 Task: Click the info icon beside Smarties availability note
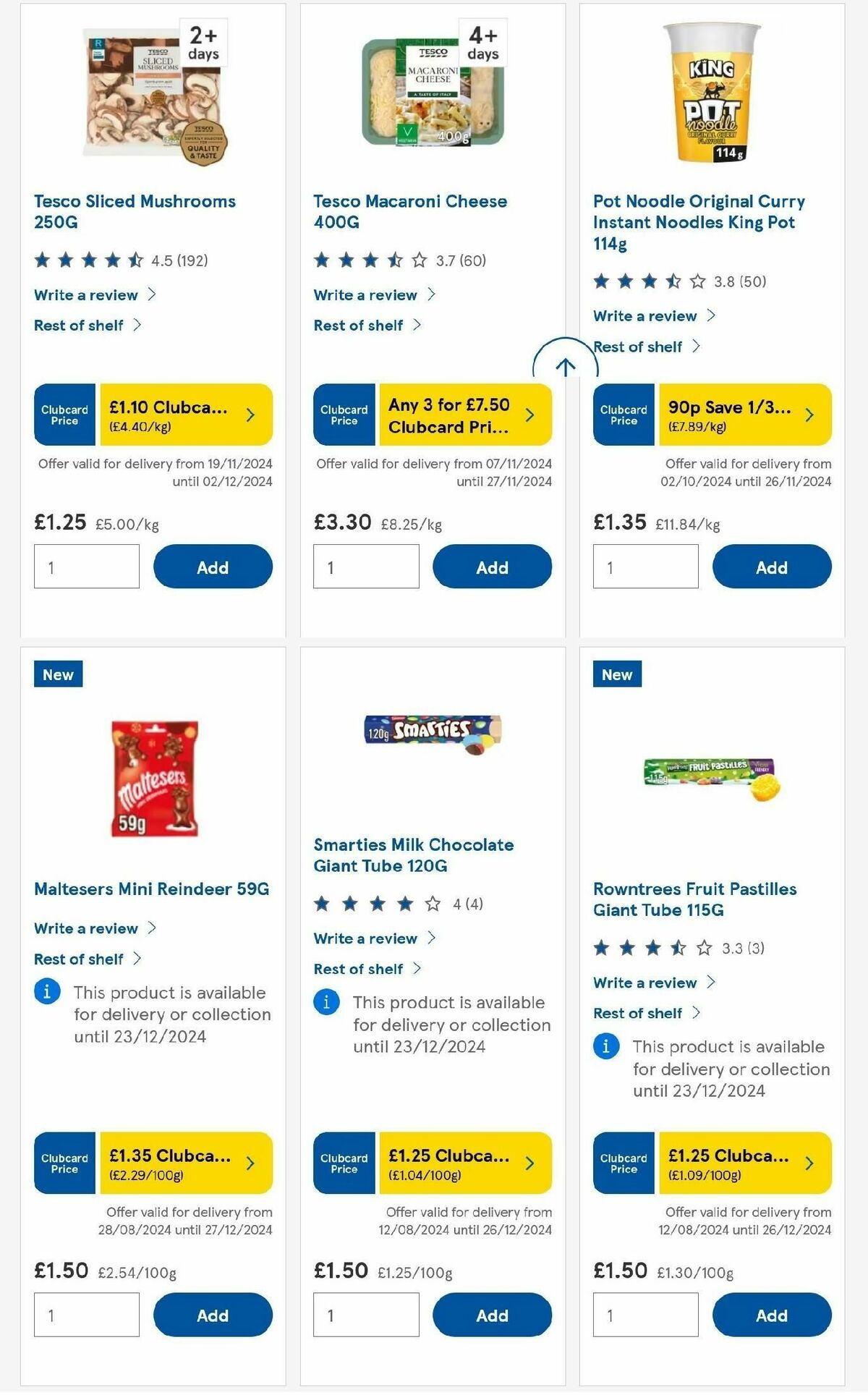tap(326, 1002)
